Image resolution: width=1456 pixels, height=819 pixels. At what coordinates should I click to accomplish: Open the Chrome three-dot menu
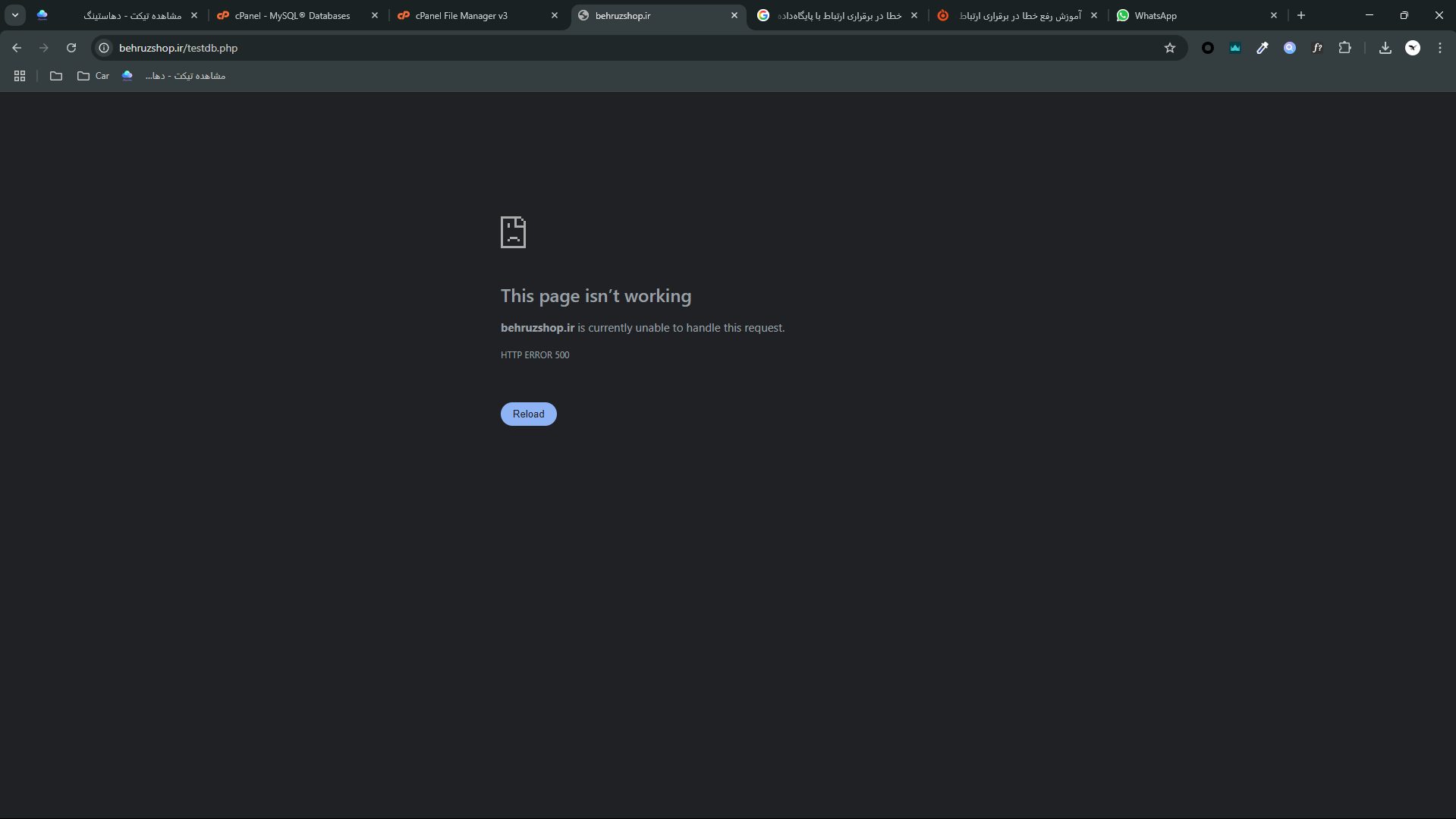click(x=1439, y=48)
